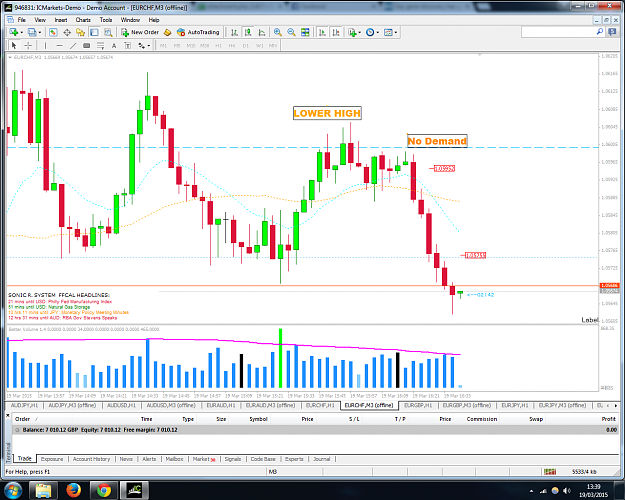625x500 pixels.
Task: Open Chrome from the taskbar
Action: (x=104, y=490)
